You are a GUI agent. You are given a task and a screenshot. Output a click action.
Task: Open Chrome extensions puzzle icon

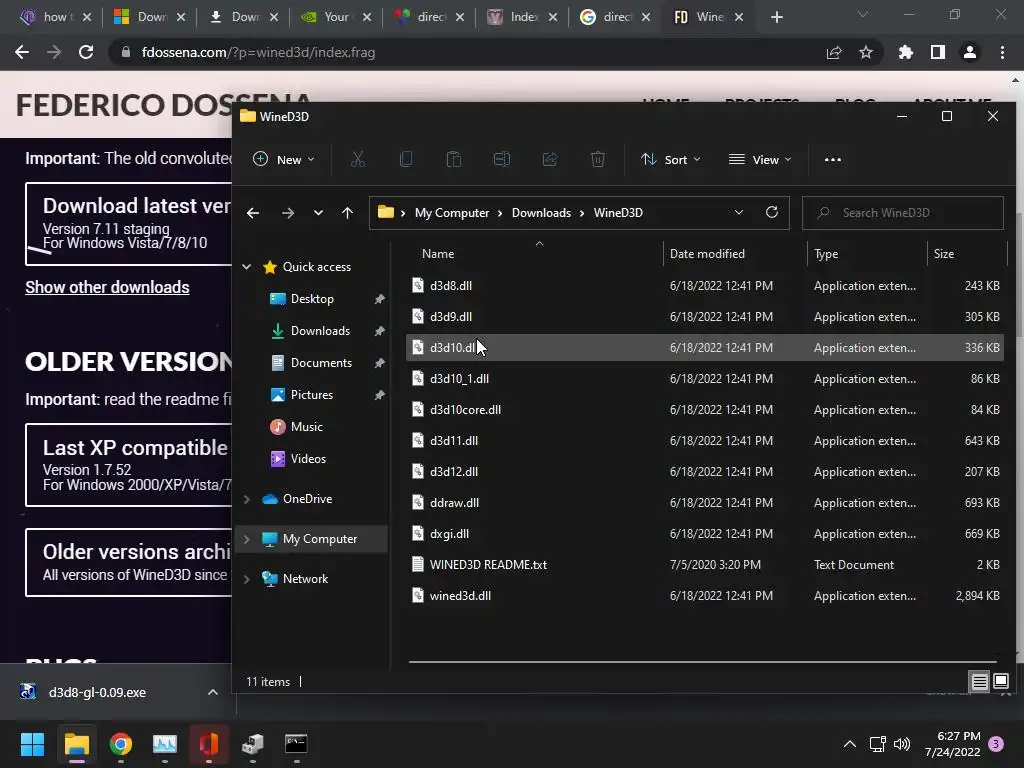click(x=906, y=52)
